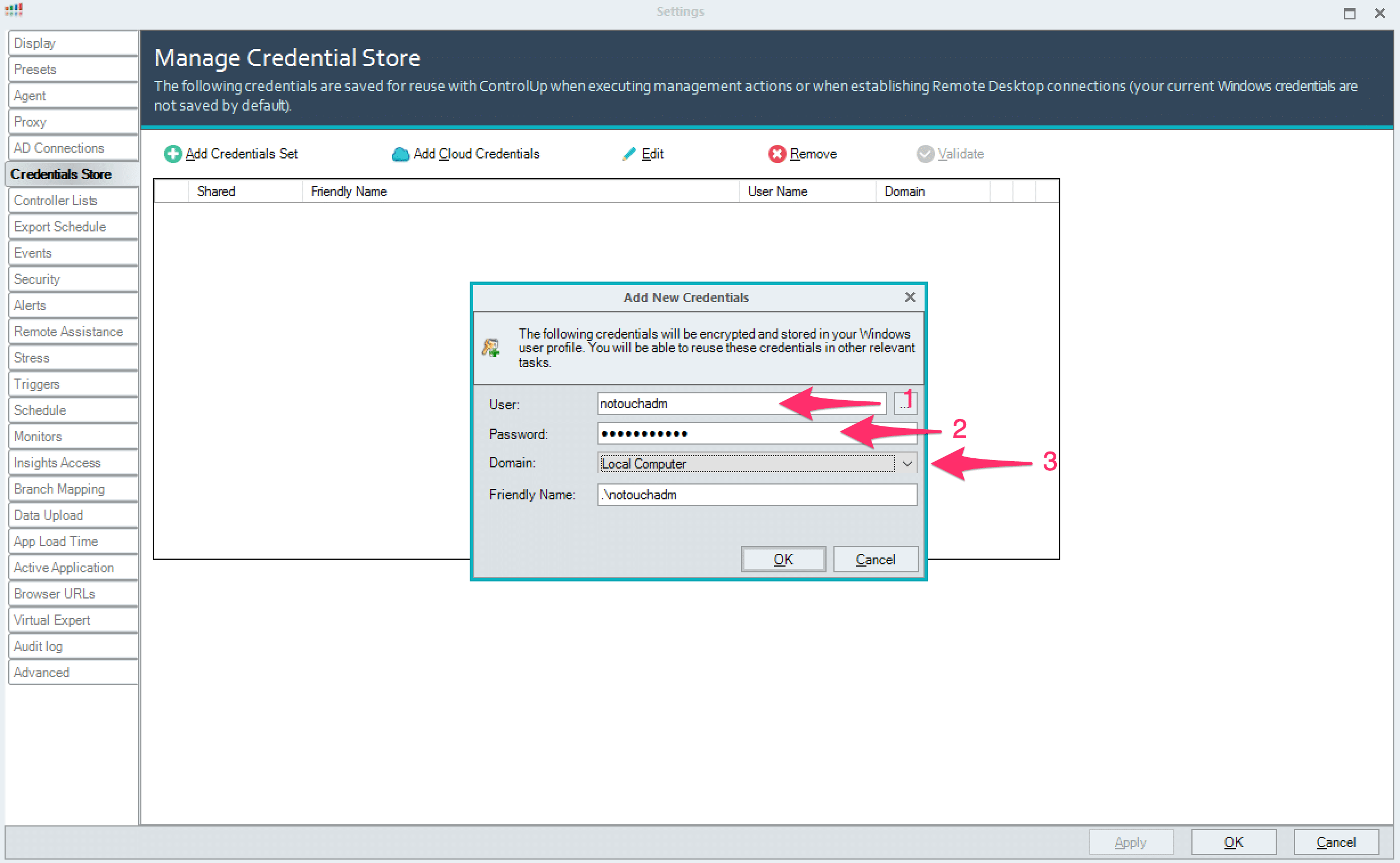Screen dimensions: 1400x863
Task: Click Apply in the Settings window footer
Action: [x=1130, y=842]
